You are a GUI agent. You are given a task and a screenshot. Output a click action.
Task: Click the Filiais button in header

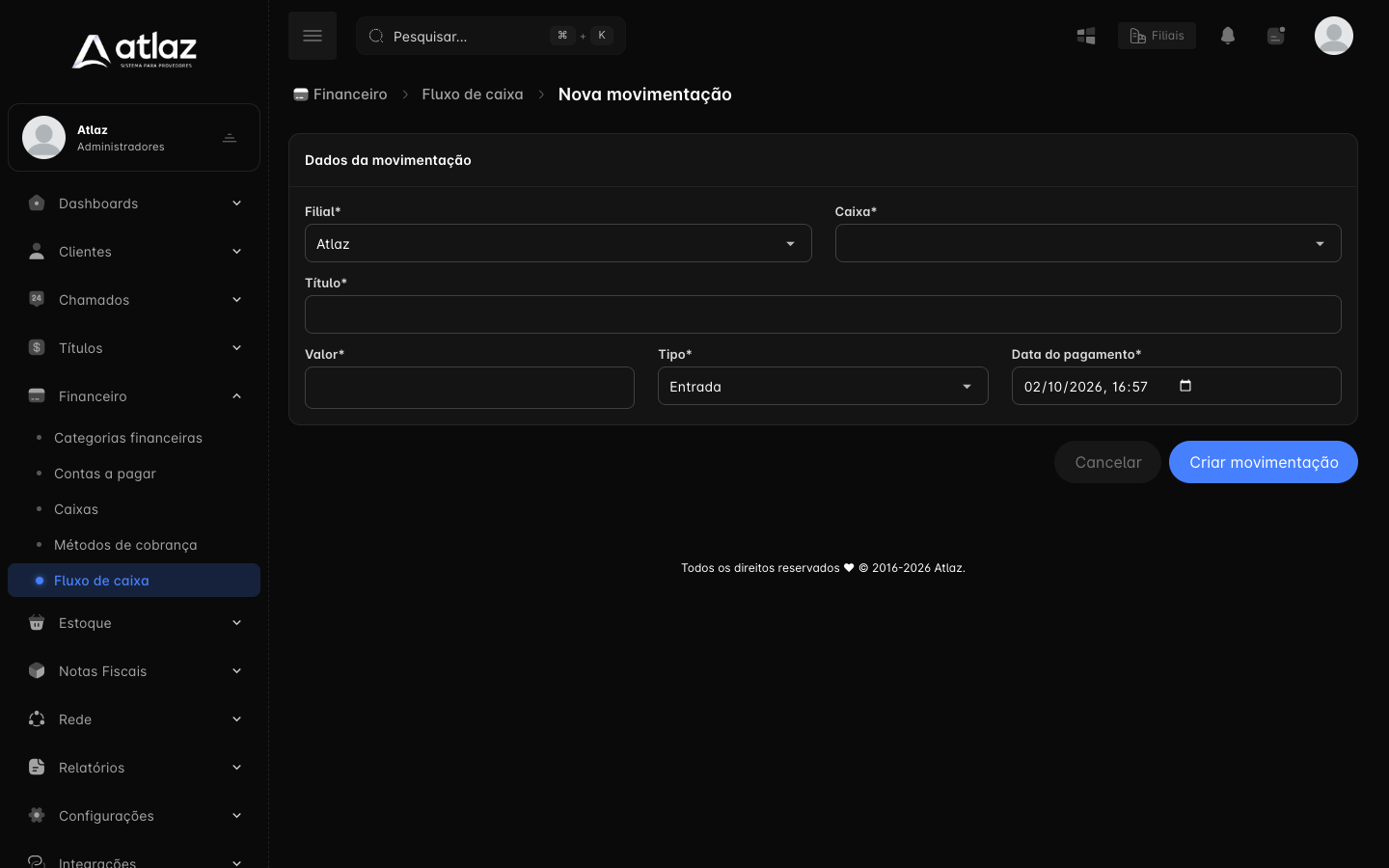pyautogui.click(x=1157, y=36)
